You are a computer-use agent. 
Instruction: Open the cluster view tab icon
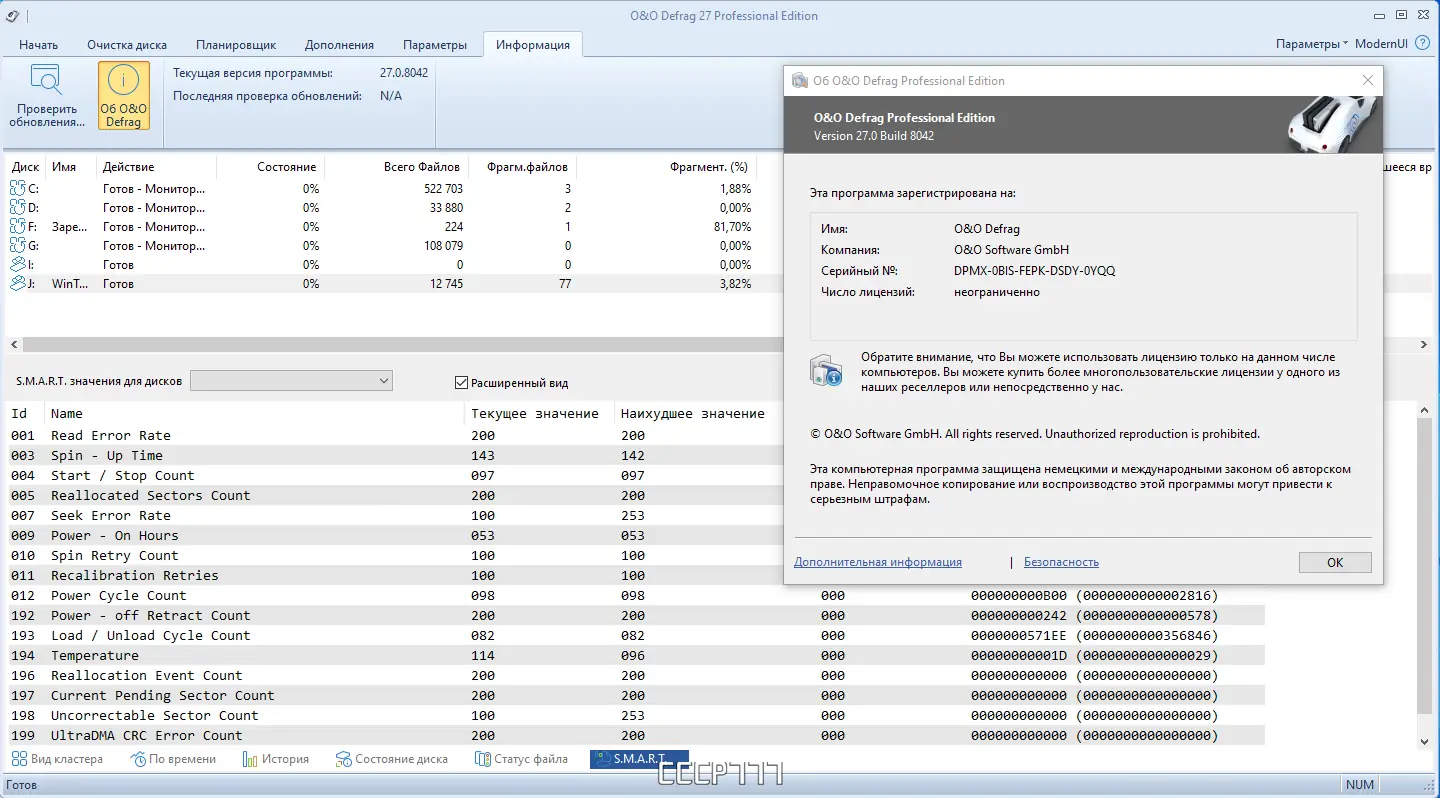18,759
